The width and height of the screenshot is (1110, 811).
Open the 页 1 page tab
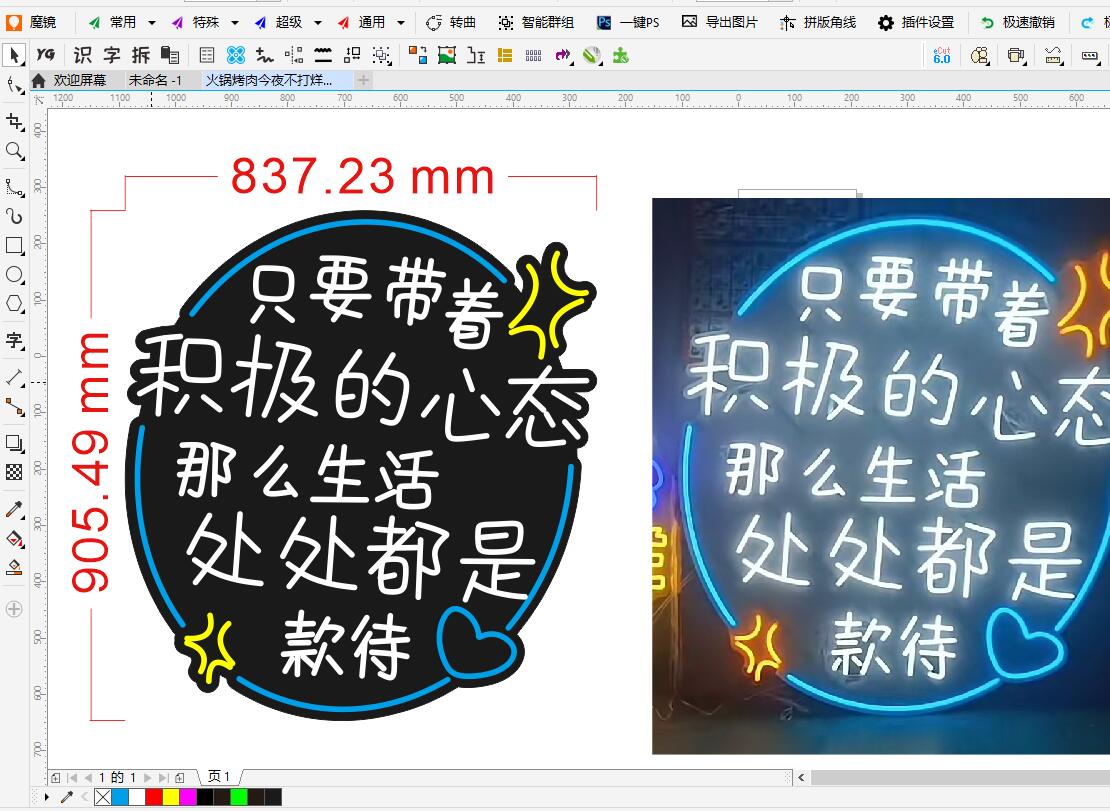(x=219, y=776)
